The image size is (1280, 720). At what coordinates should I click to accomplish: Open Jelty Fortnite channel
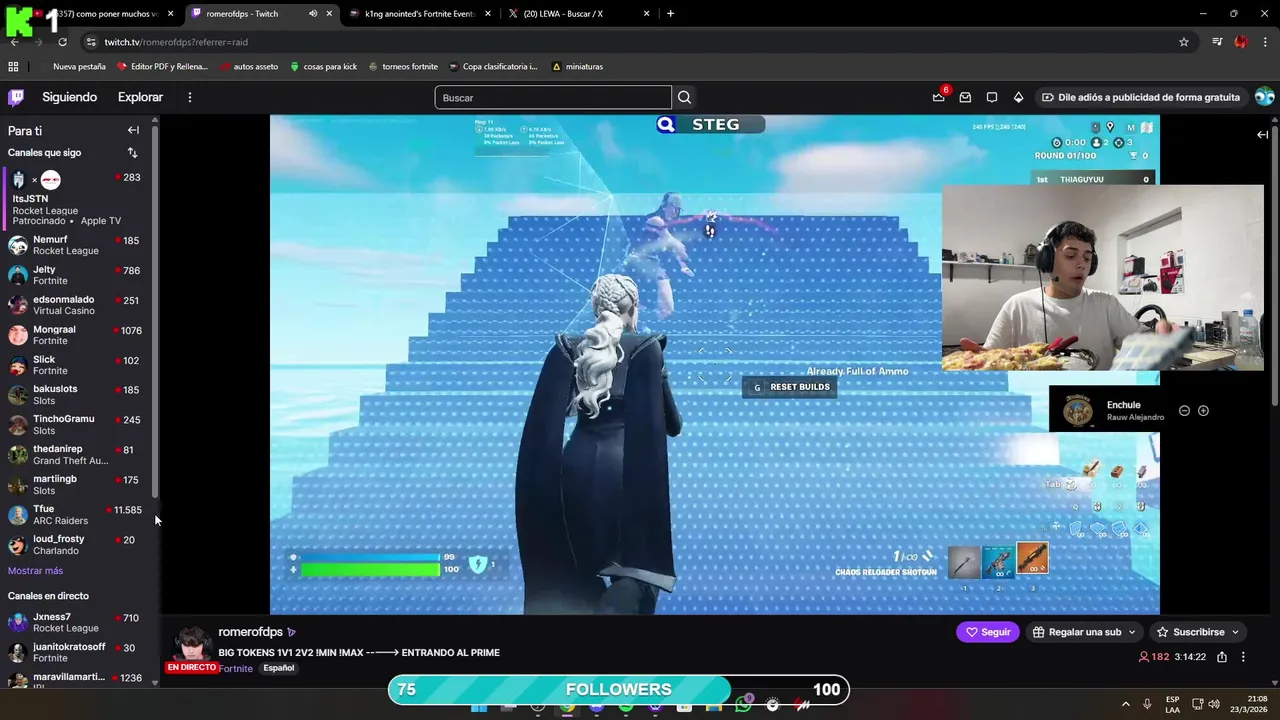coord(76,275)
